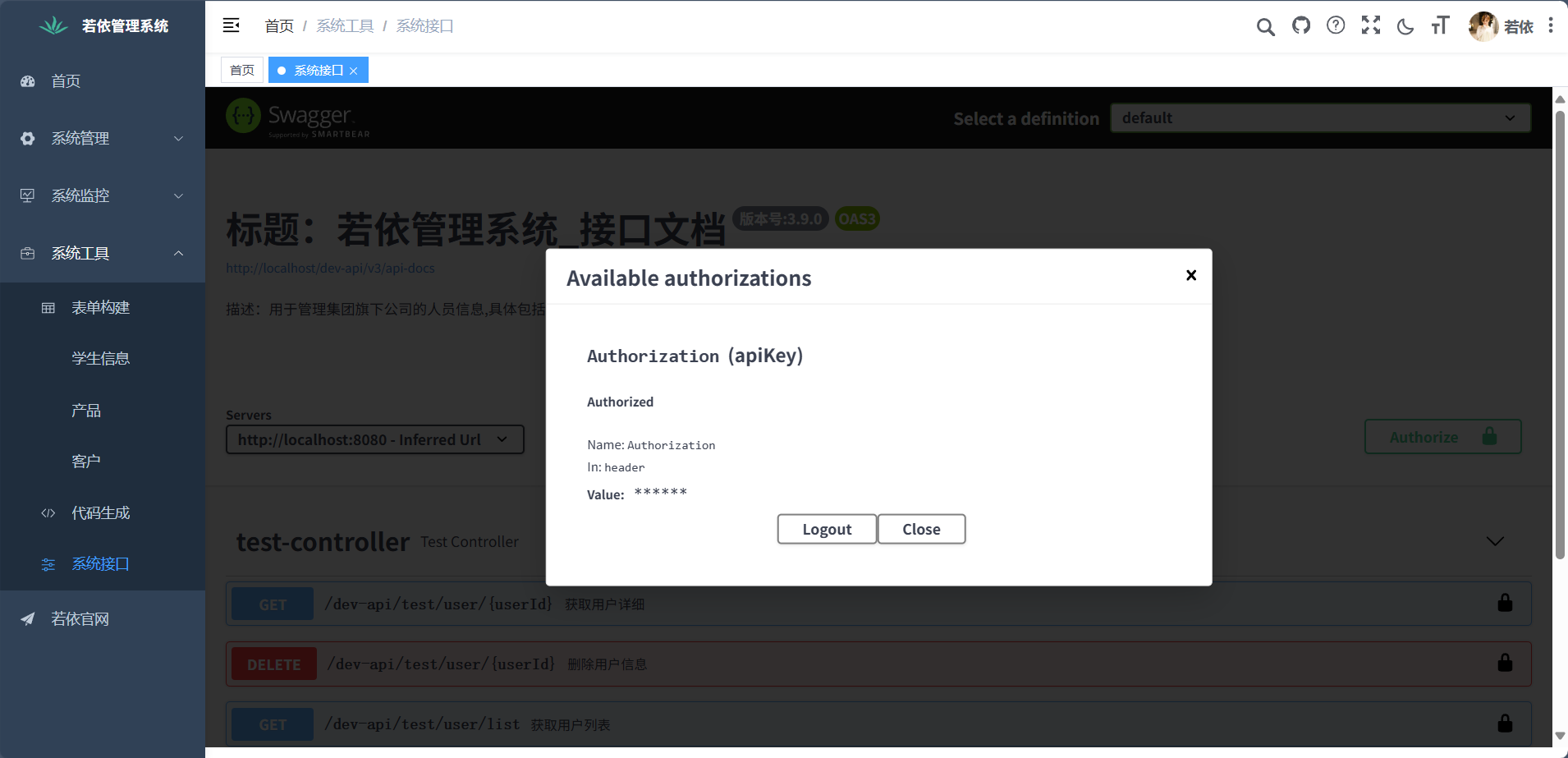
Task: Open the 若依官网 sidebar link
Action: point(103,619)
